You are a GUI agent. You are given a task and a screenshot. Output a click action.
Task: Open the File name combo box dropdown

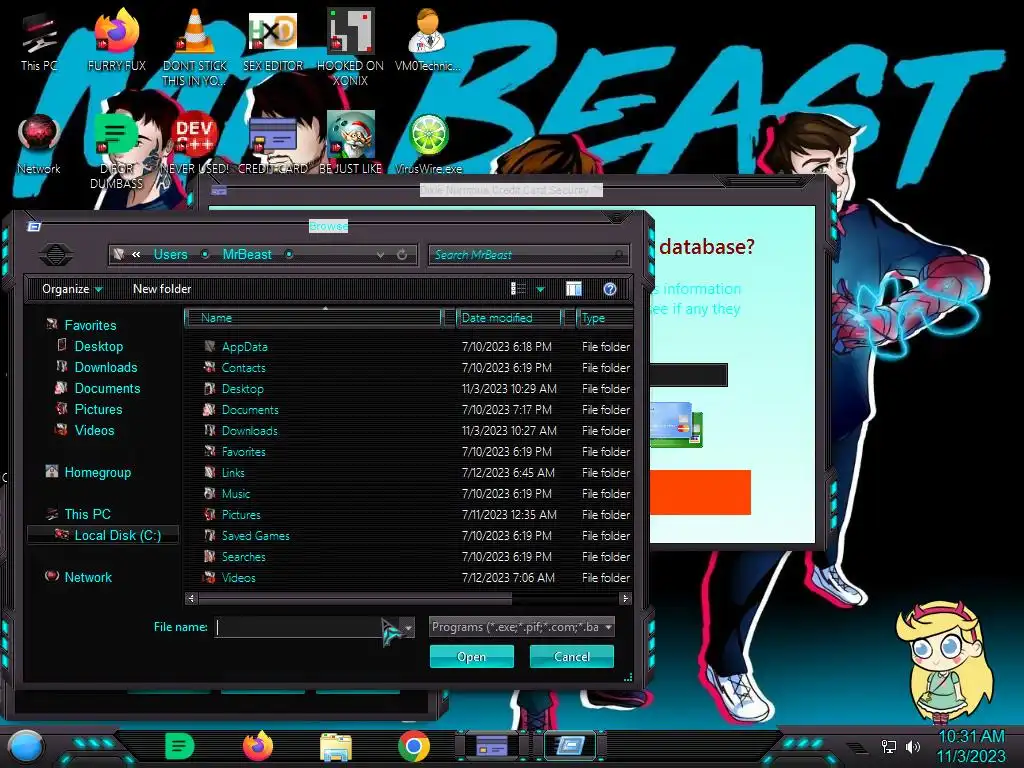409,628
